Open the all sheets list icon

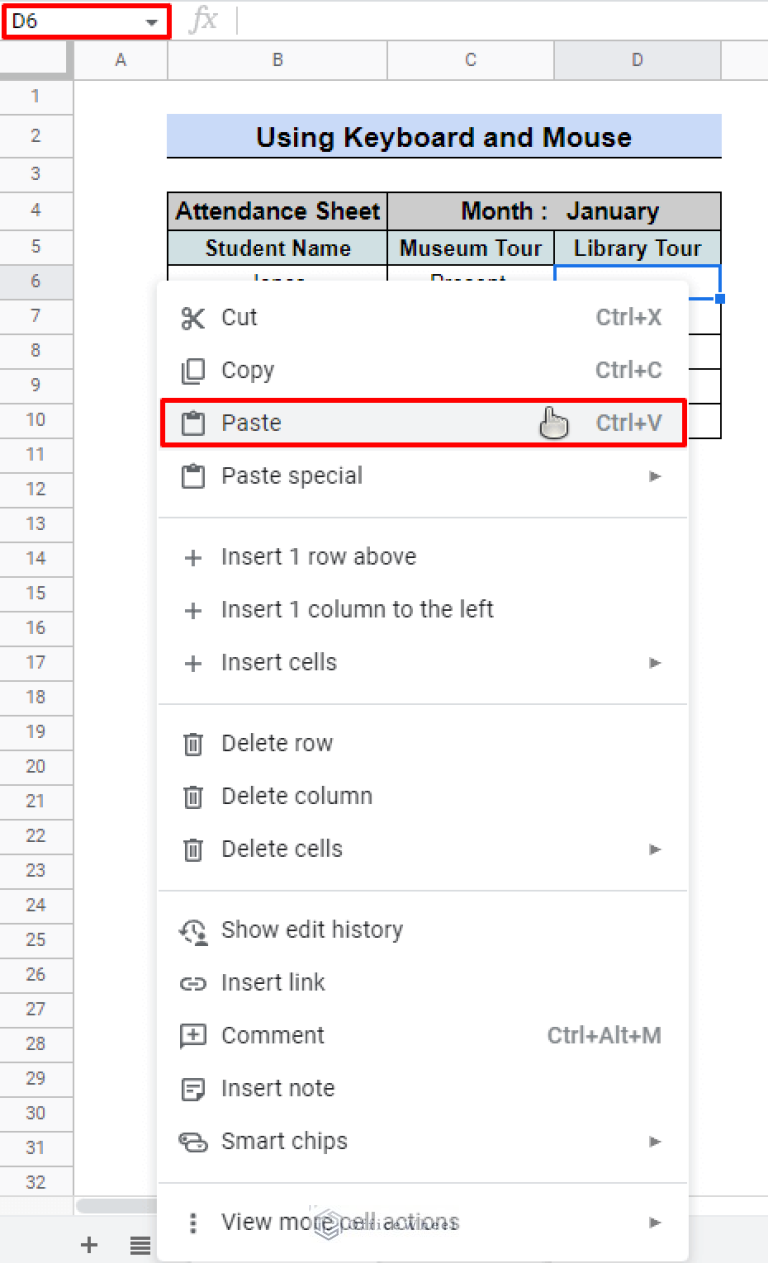139,1244
